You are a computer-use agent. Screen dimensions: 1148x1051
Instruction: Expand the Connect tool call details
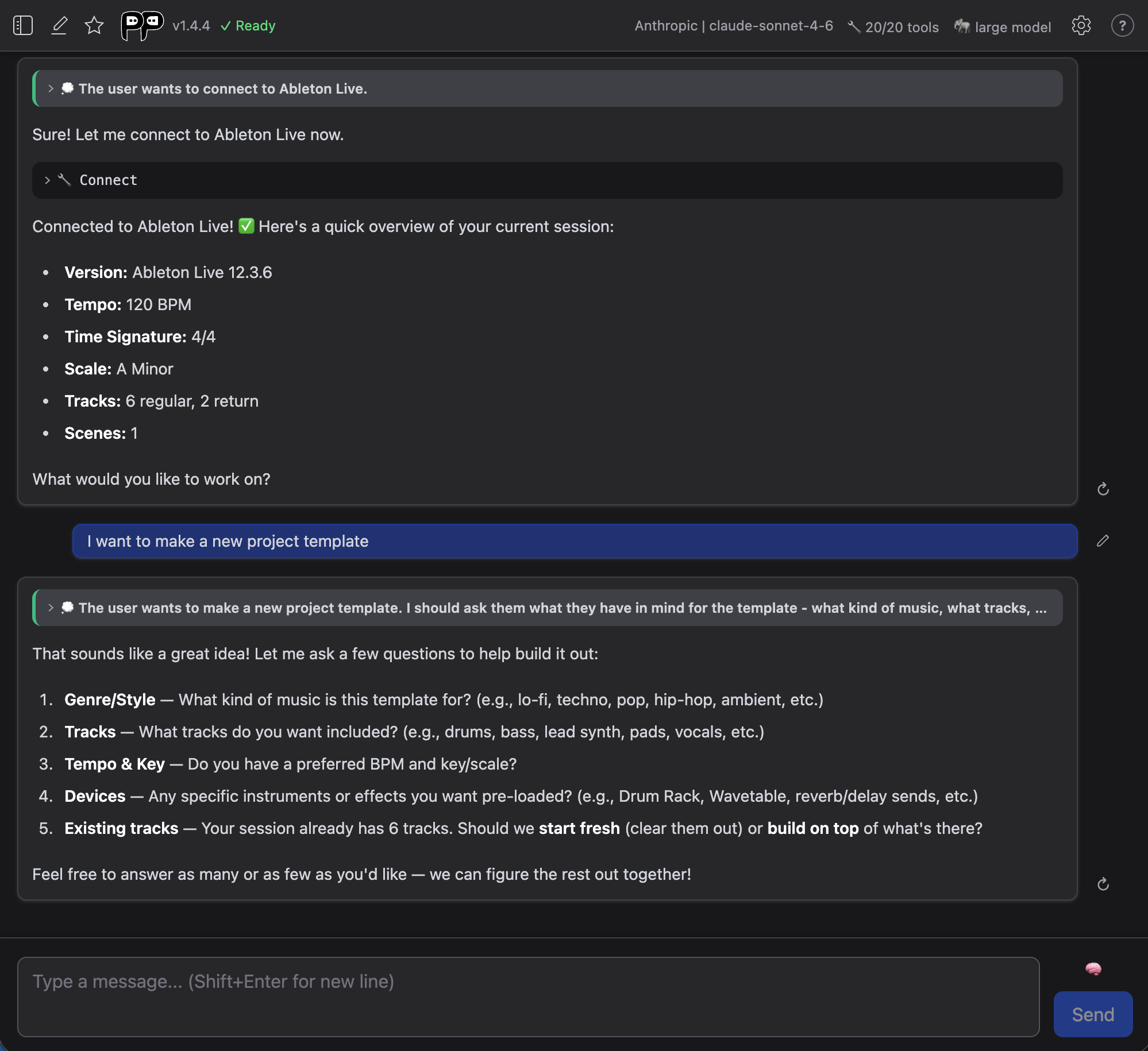pos(47,180)
